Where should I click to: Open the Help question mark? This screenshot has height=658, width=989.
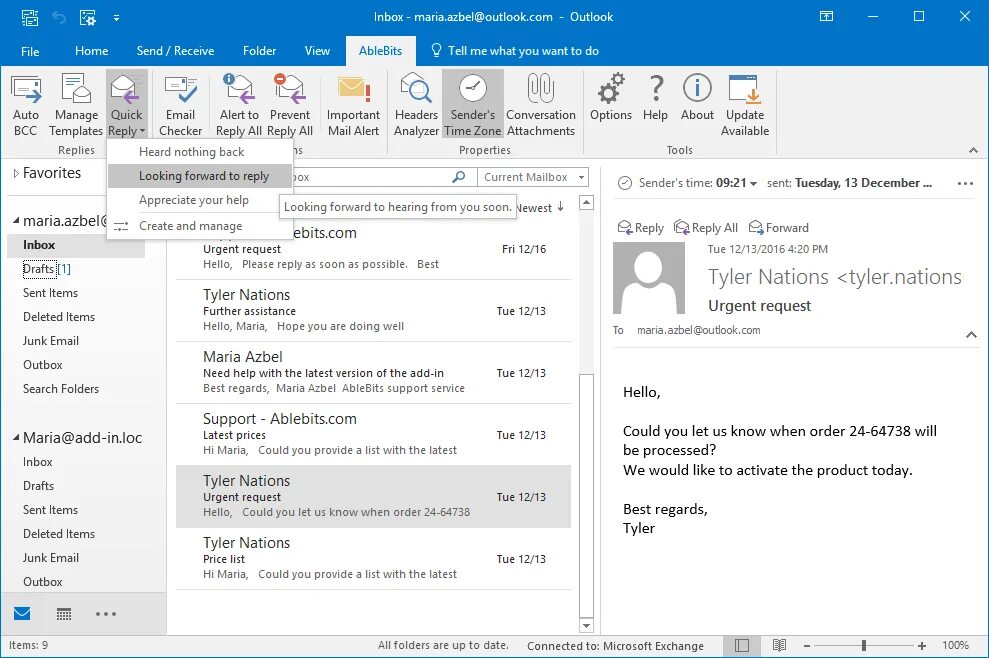pyautogui.click(x=655, y=98)
